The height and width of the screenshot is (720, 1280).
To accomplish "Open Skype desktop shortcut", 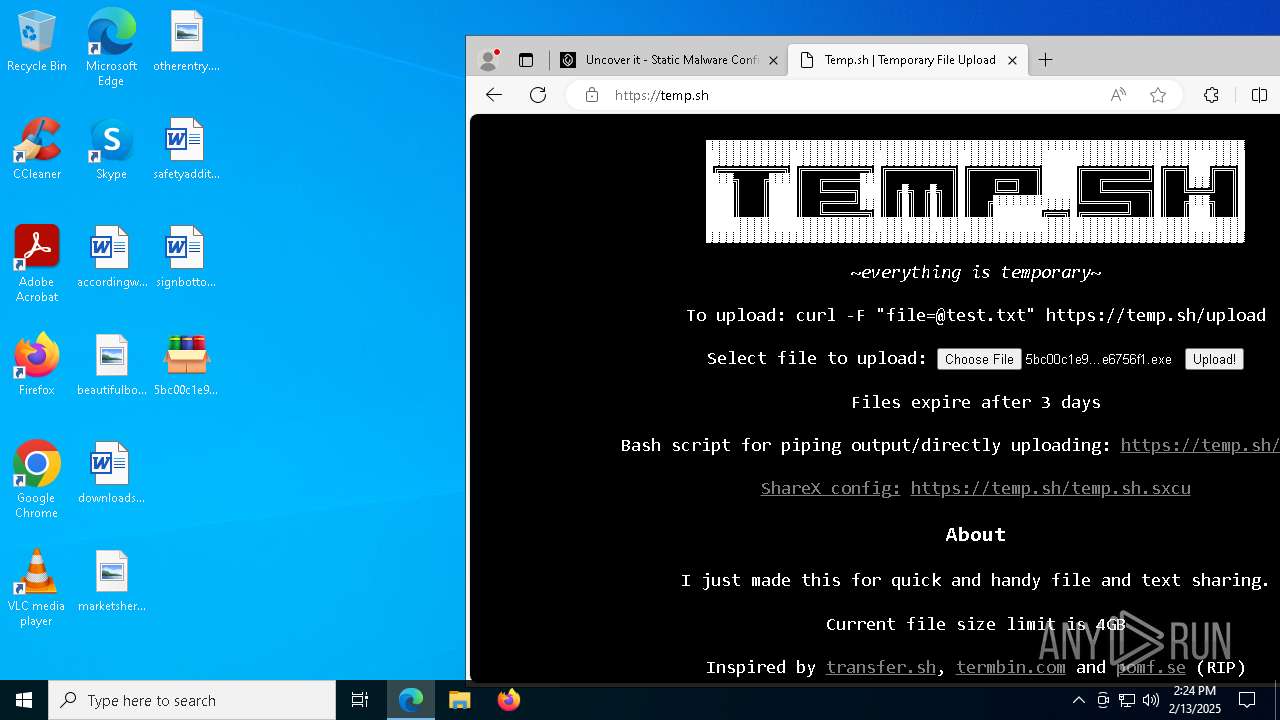I will click(x=111, y=150).
